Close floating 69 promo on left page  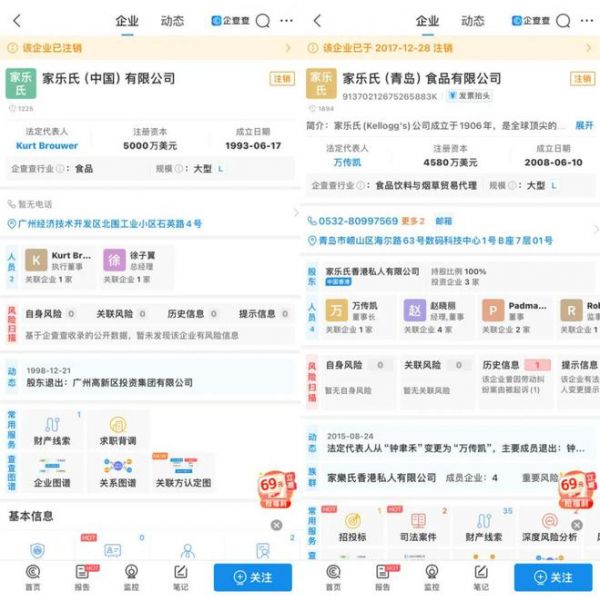276,525
